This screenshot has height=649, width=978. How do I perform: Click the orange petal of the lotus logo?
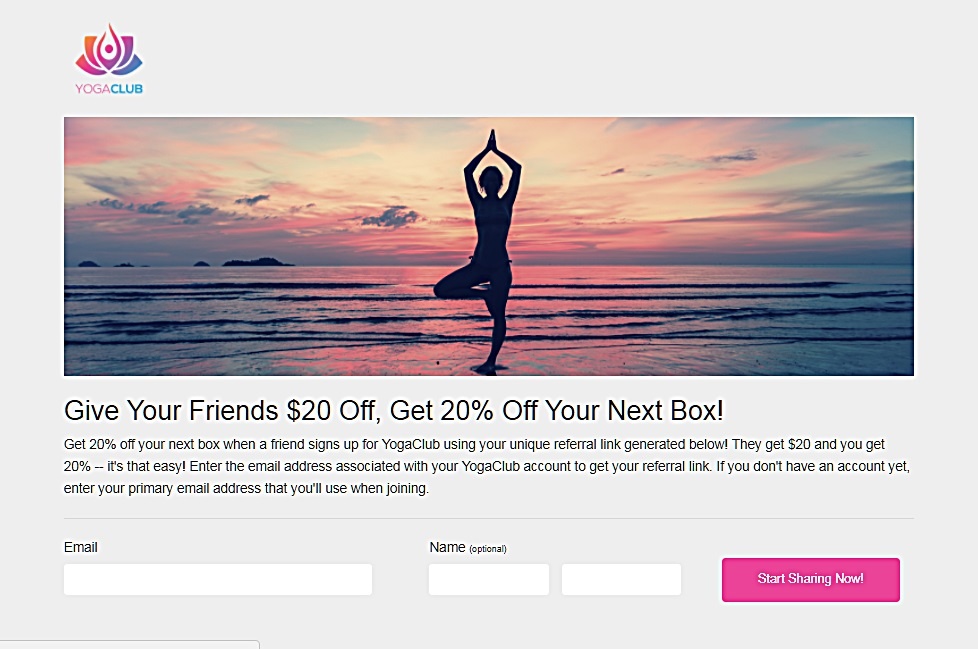[88, 41]
